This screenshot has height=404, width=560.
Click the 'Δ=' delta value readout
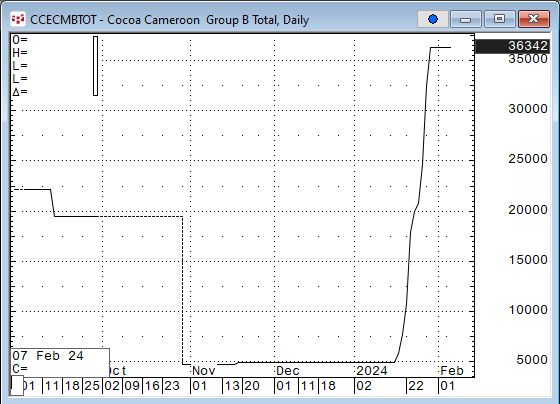(x=20, y=92)
